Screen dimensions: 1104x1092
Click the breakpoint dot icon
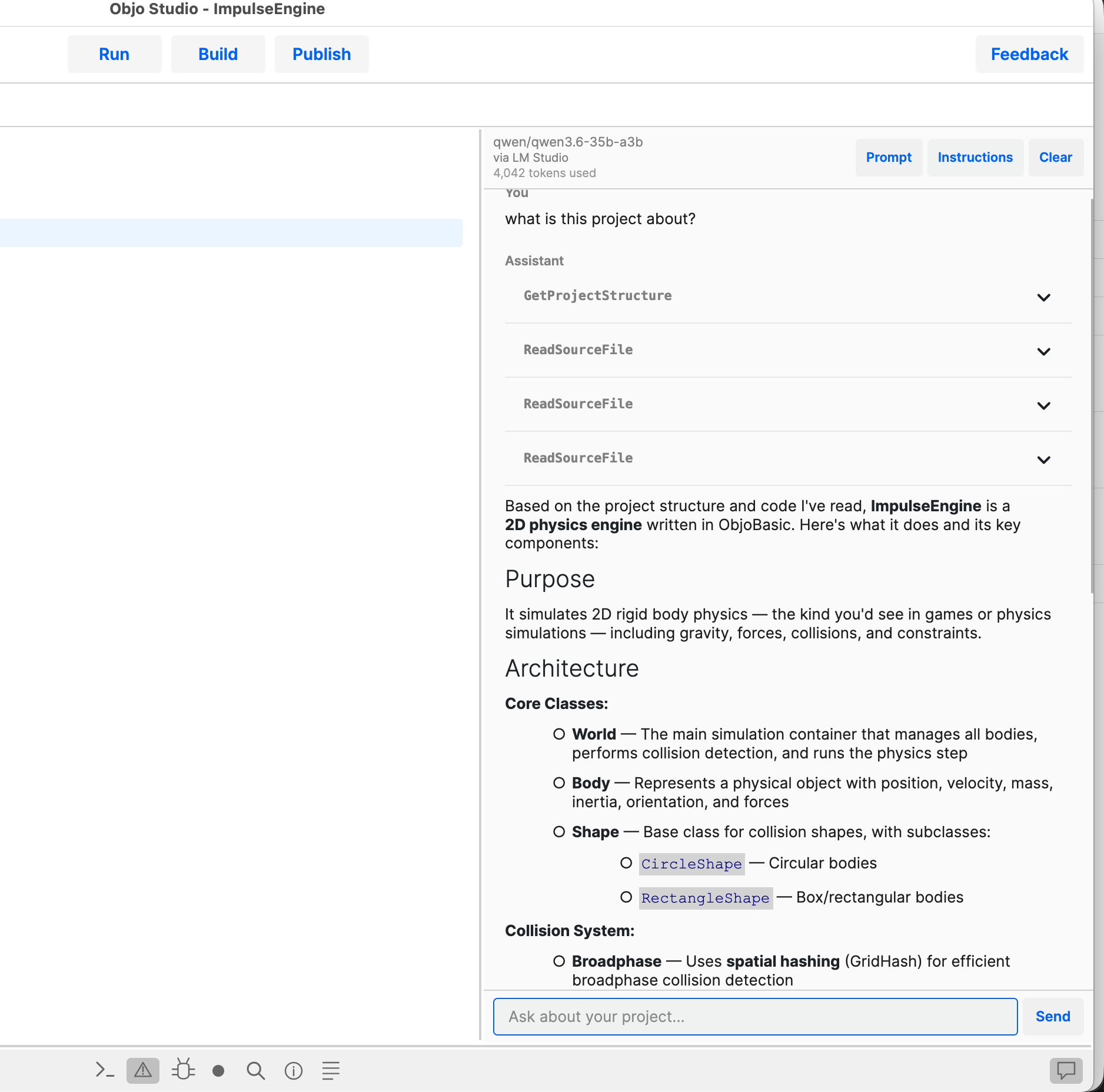tap(218, 1071)
